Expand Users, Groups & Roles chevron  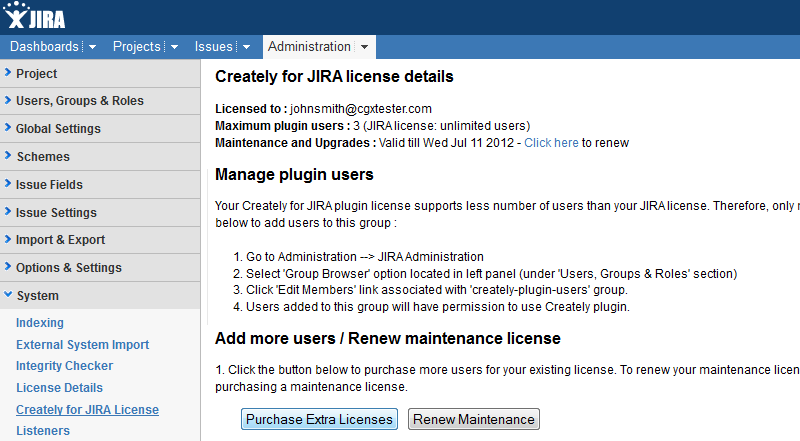(8, 100)
